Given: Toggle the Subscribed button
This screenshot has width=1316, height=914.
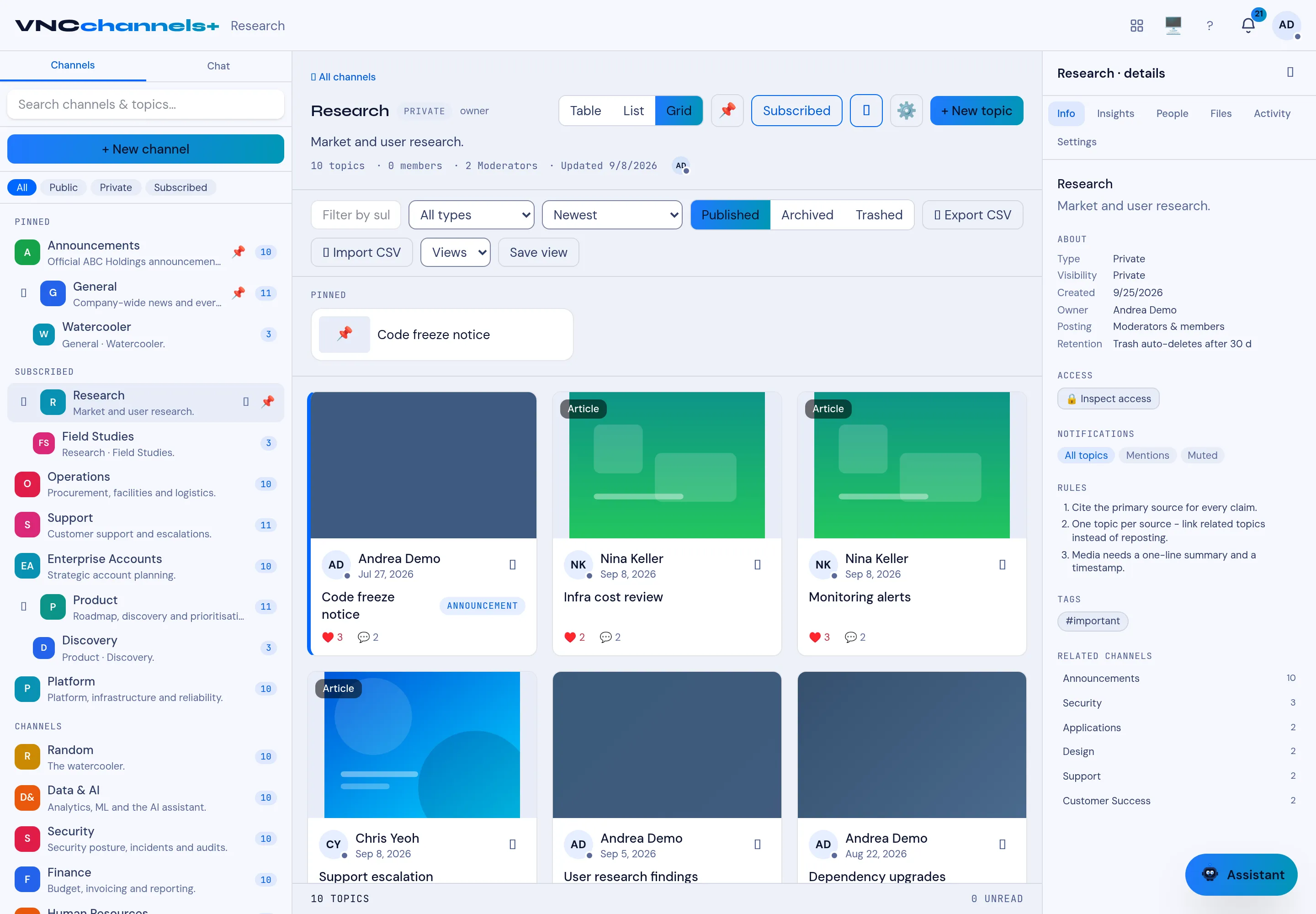Looking at the screenshot, I should 796,111.
